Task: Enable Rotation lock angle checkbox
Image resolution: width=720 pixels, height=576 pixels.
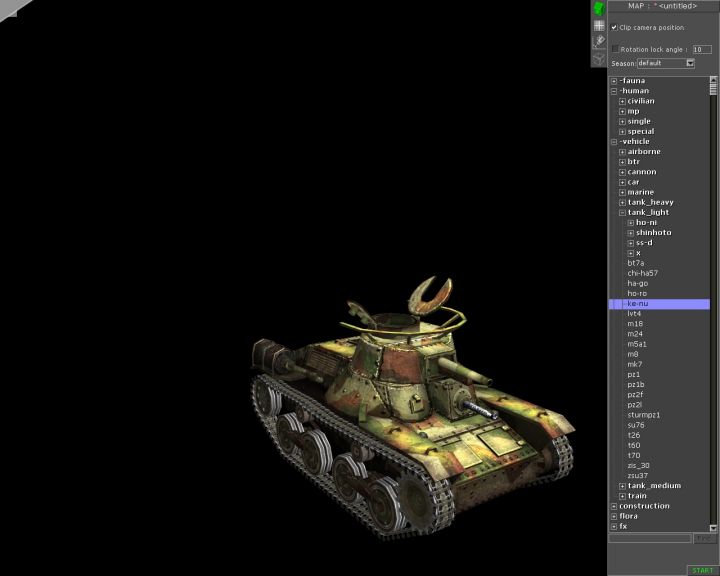Action: [x=615, y=48]
